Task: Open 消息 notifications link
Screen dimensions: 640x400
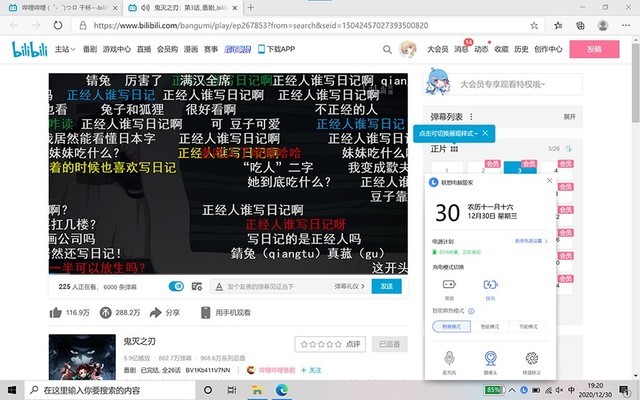Action: 461,49
